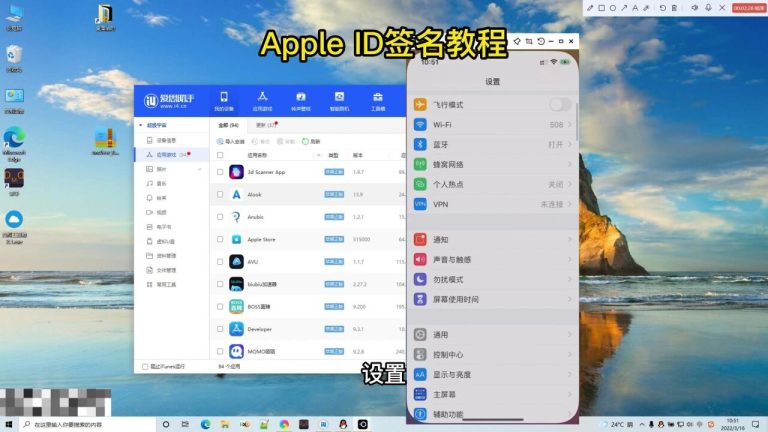The height and width of the screenshot is (432, 768).
Task: Open 蜂窝网络 cellular settings row
Action: coord(493,165)
